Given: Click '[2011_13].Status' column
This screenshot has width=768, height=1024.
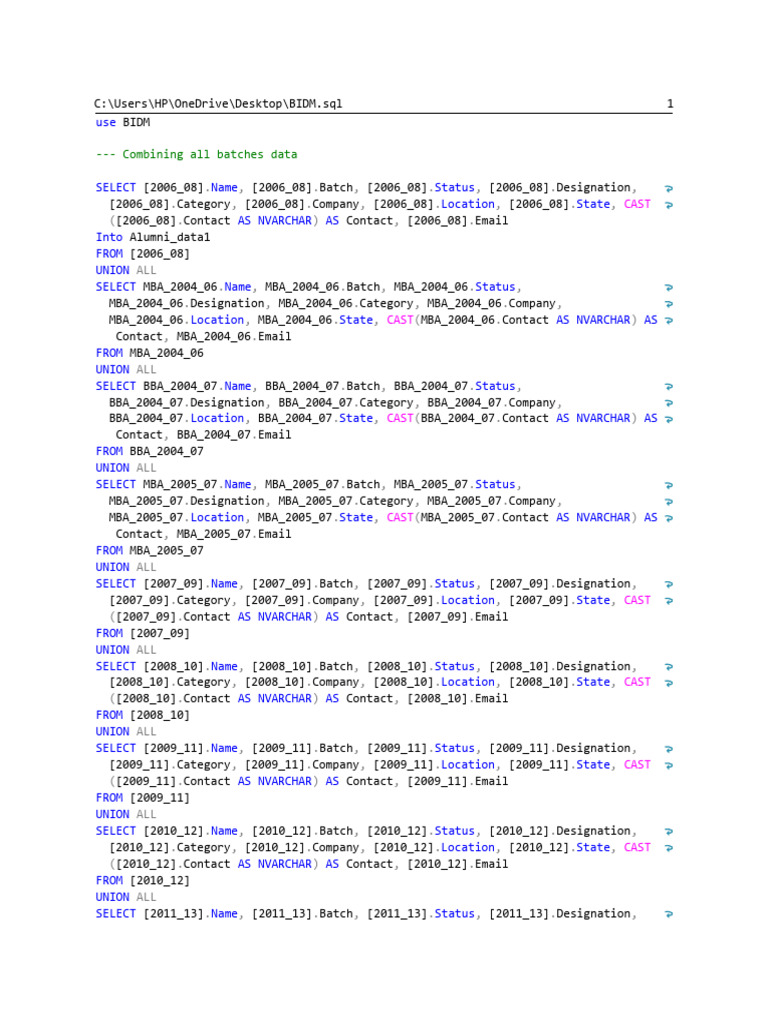Looking at the screenshot, I should 421,914.
